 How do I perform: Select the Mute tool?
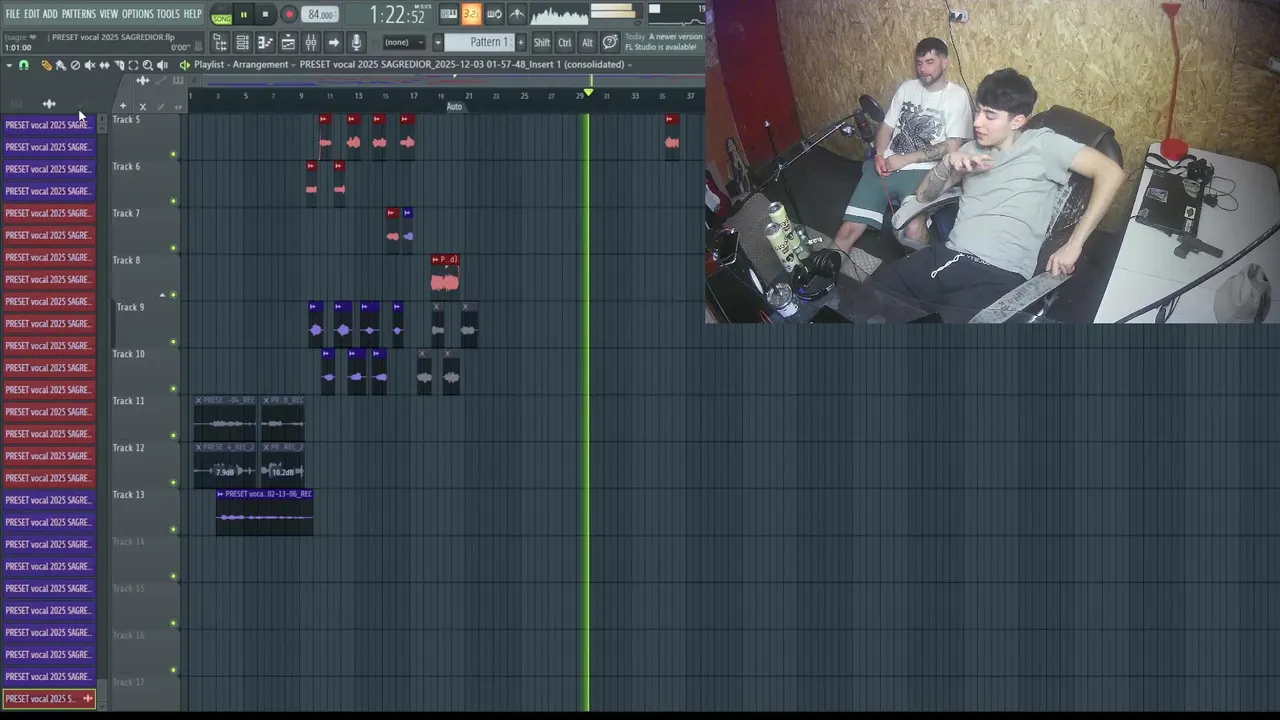tap(89, 65)
